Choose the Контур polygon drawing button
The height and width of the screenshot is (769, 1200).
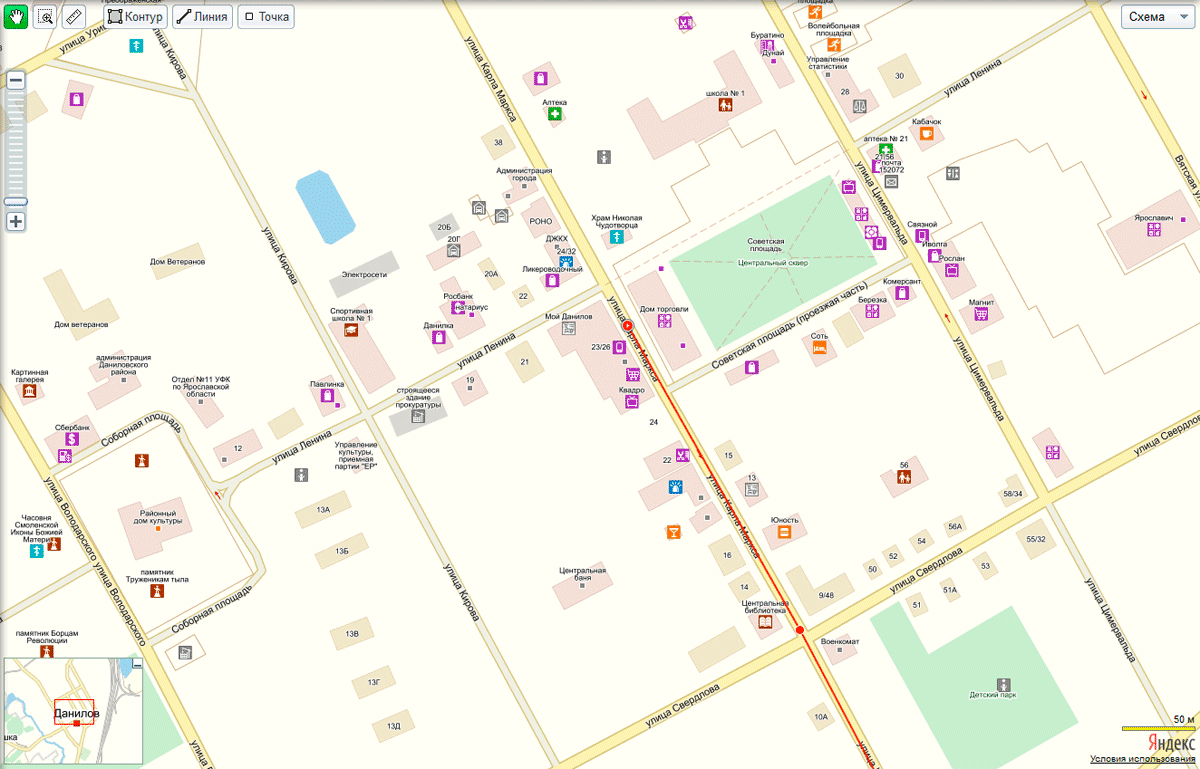pos(136,17)
